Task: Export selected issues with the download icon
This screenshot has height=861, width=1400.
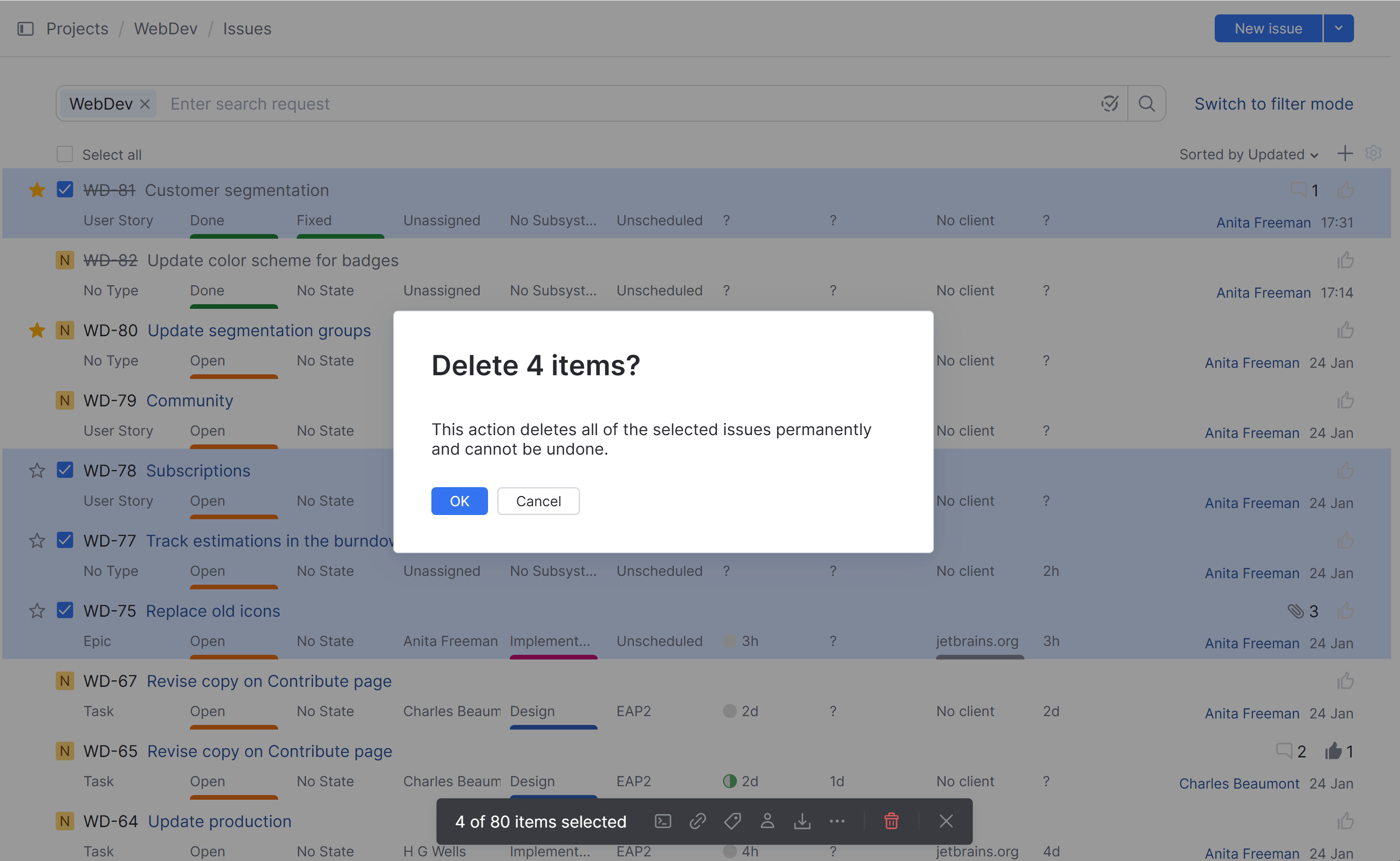Action: [x=803, y=821]
